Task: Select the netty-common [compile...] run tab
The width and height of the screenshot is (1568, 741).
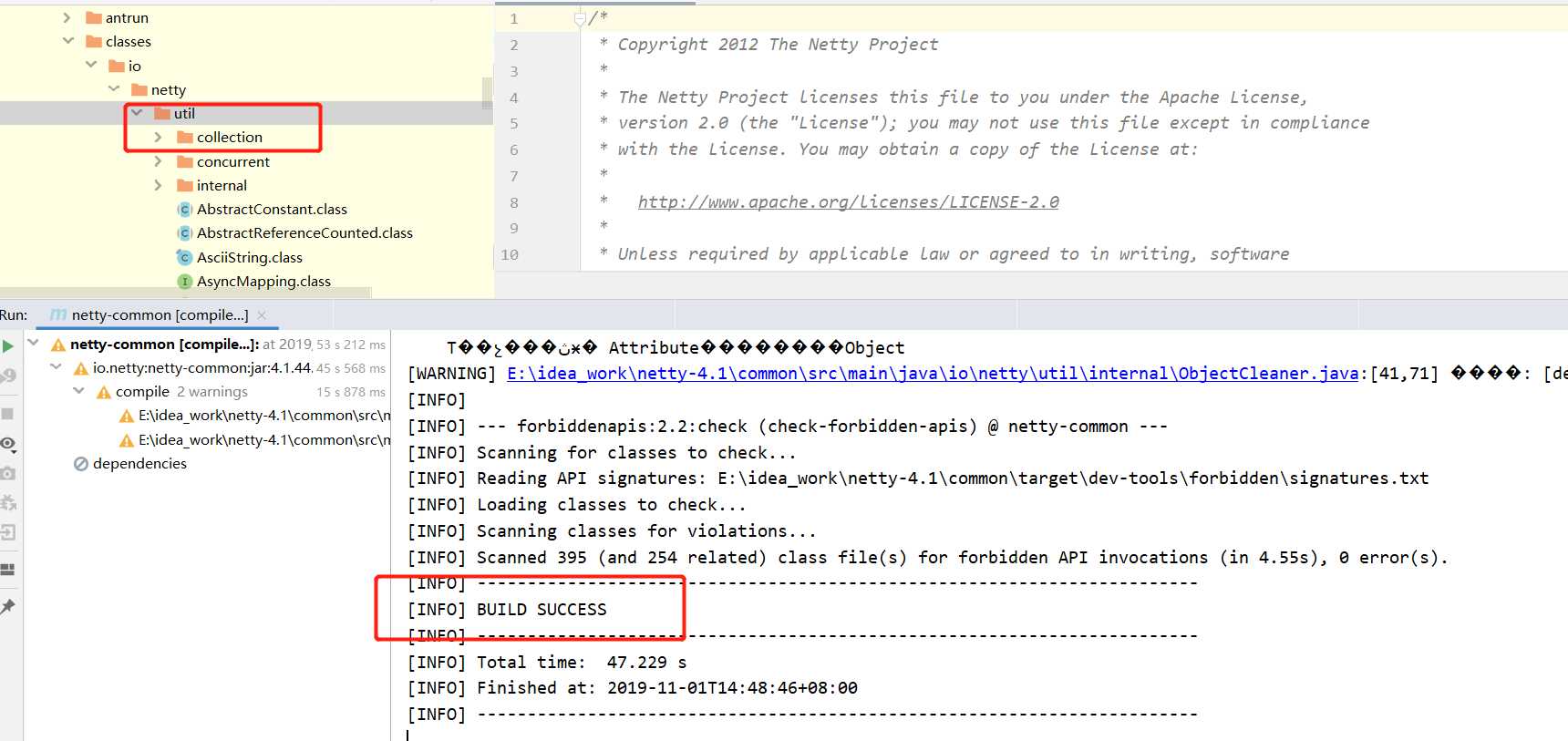Action: [x=160, y=315]
